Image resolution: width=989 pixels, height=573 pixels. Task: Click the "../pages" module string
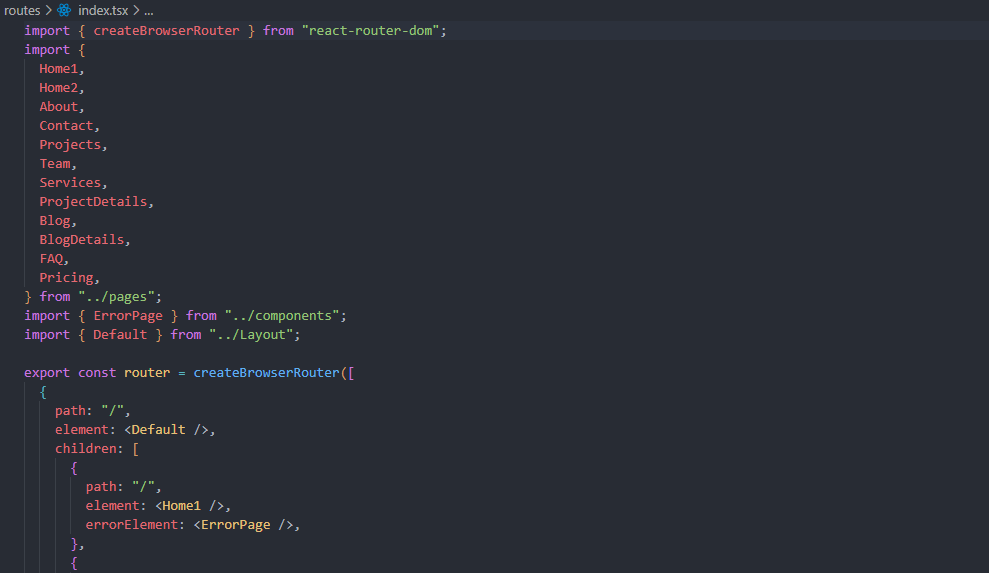point(117,297)
